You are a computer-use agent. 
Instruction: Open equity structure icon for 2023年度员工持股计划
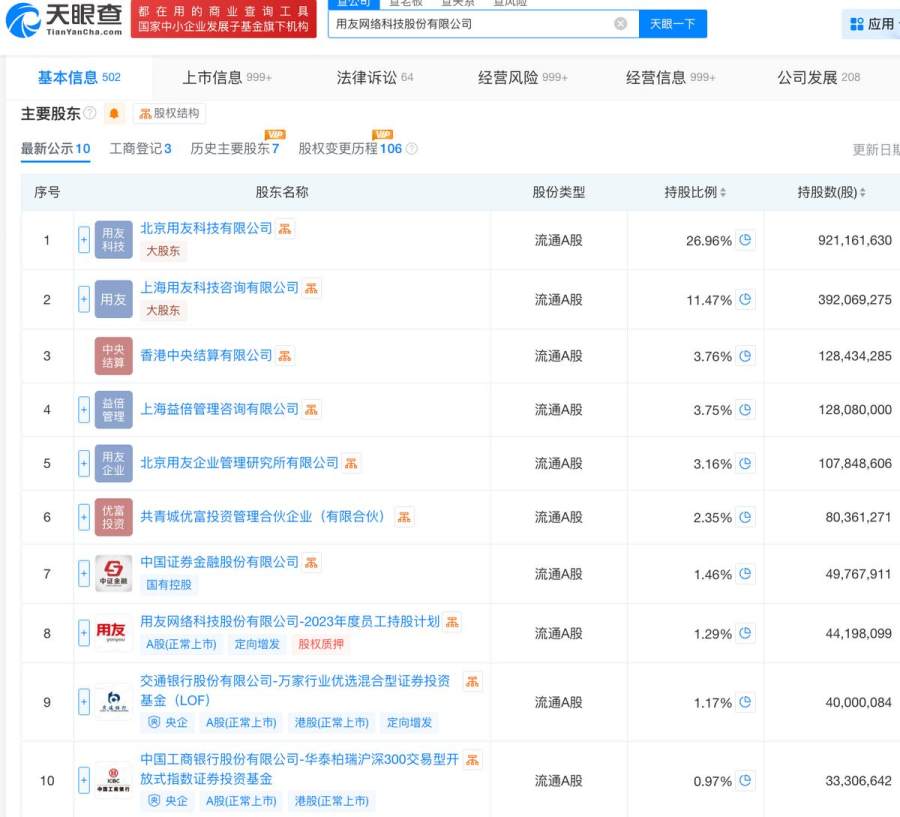click(x=452, y=622)
